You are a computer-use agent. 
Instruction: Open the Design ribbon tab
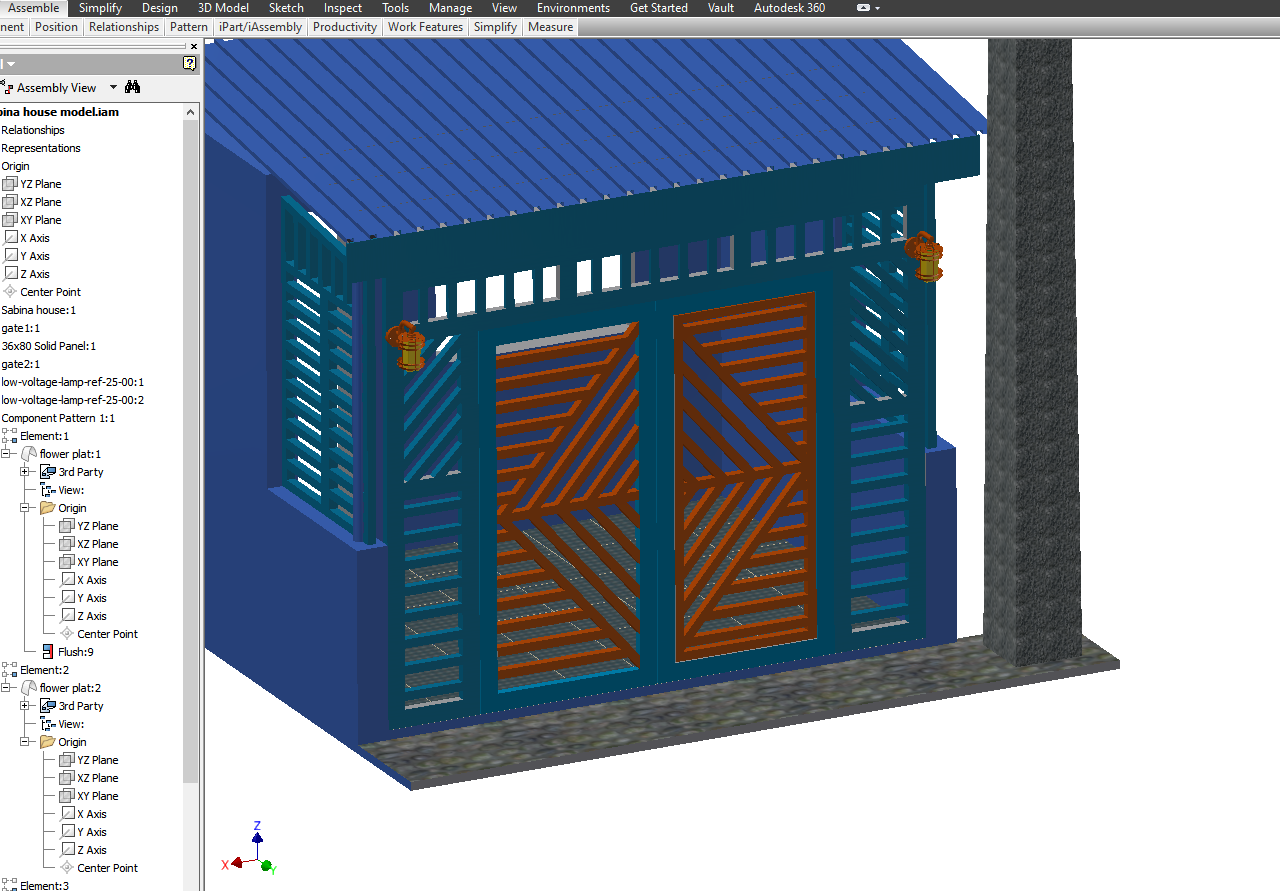[x=160, y=8]
